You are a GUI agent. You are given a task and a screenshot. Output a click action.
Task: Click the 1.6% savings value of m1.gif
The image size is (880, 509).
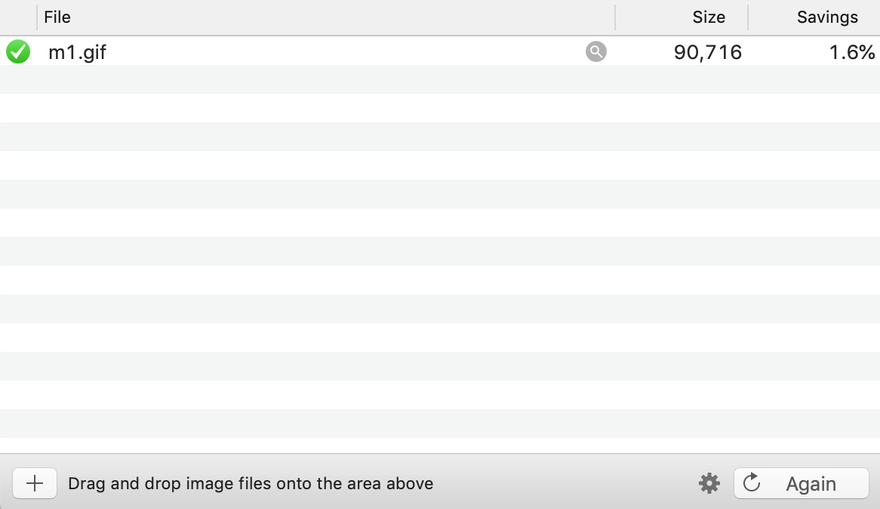852,52
